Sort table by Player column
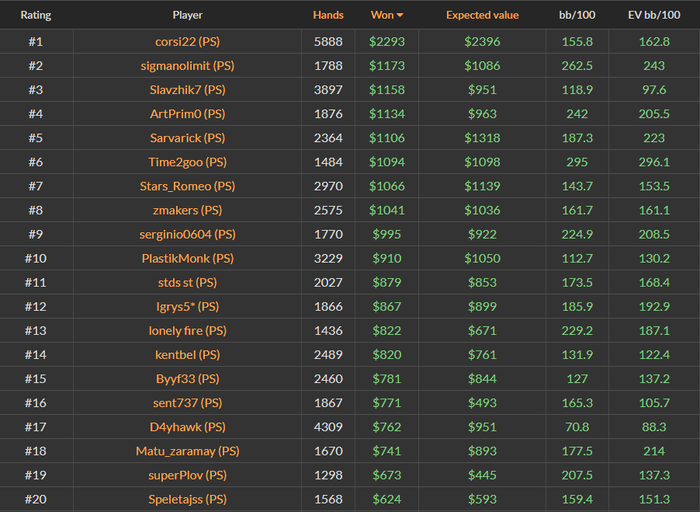Screen dimensions: 700x512 point(187,15)
